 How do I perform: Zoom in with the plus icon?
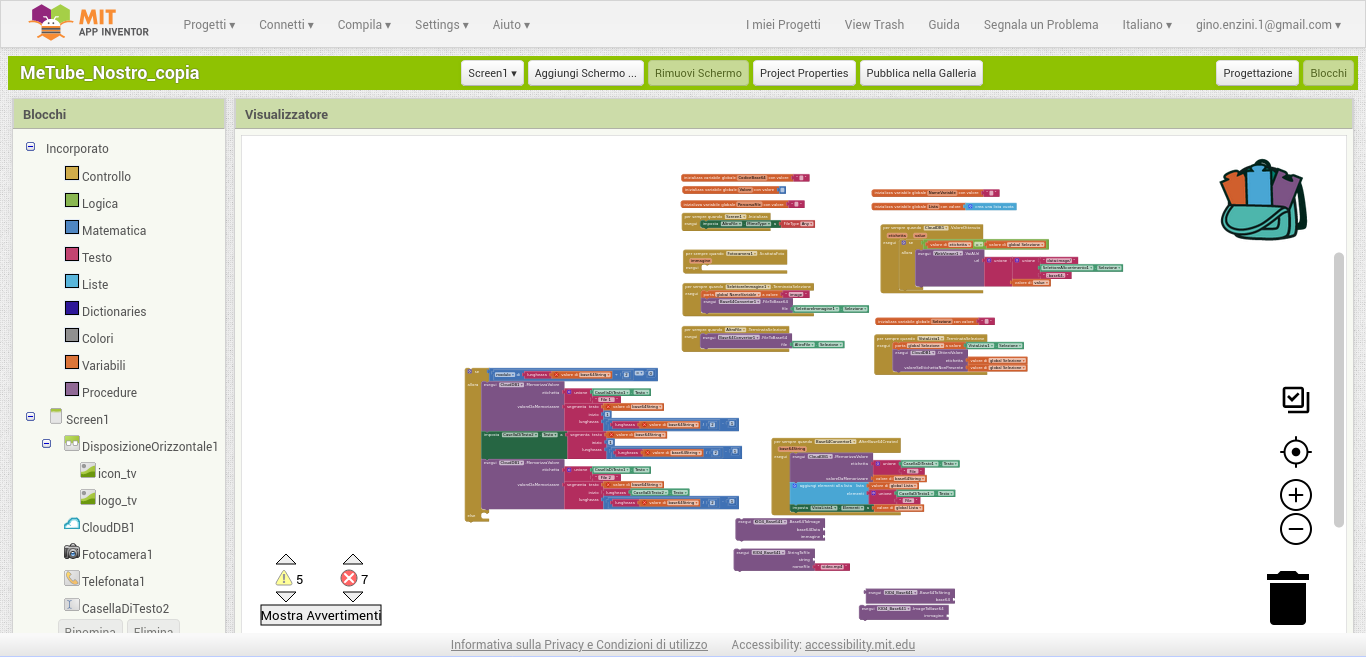[1296, 496]
